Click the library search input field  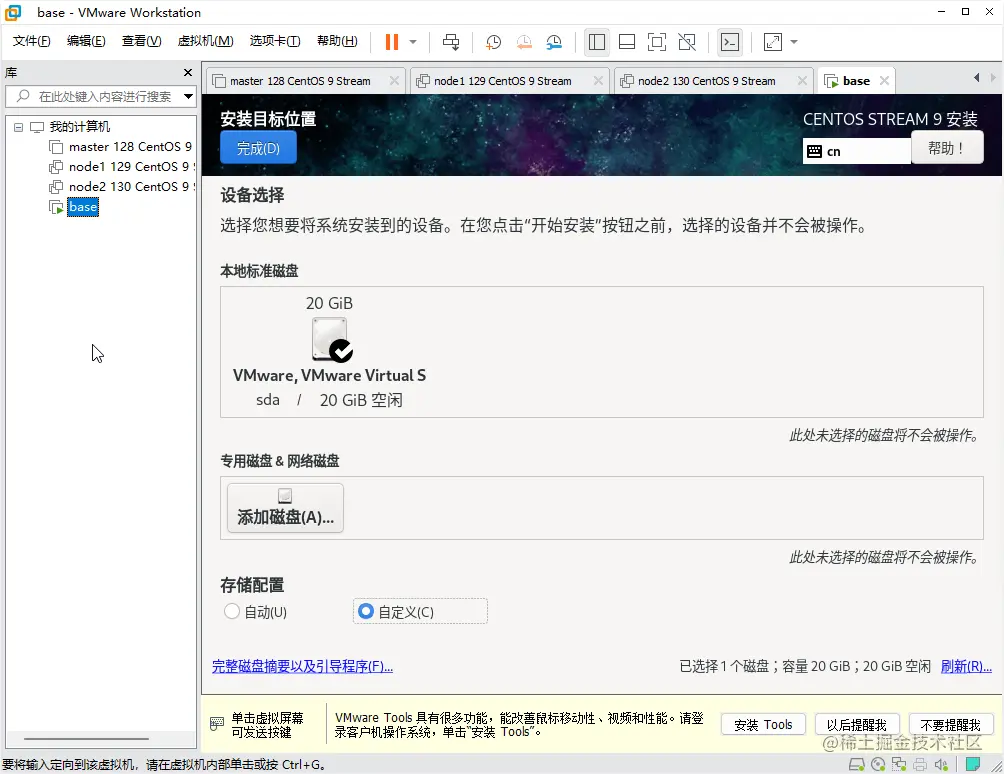tap(99, 97)
